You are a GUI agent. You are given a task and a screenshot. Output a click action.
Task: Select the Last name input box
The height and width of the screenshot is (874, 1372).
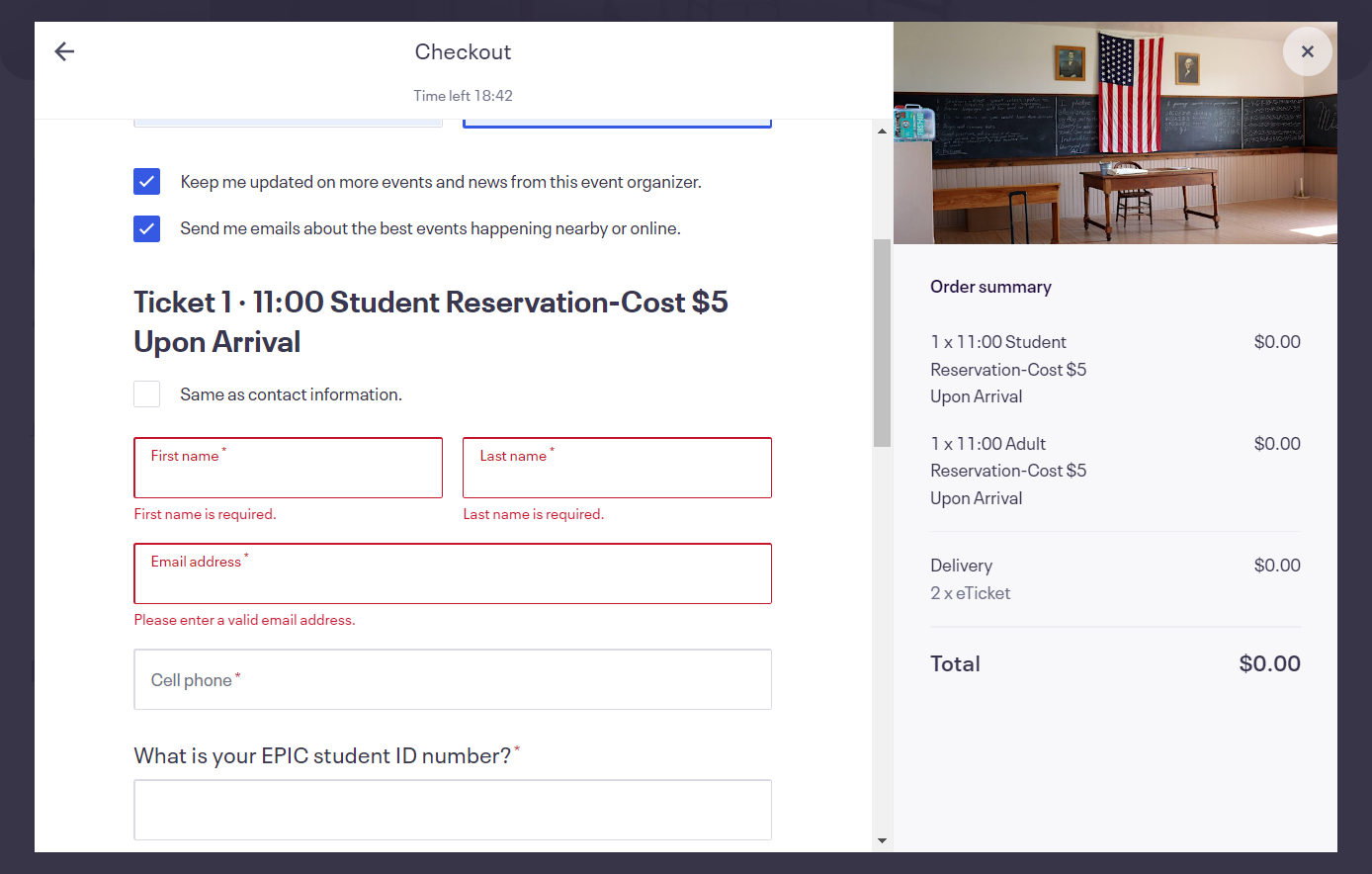pyautogui.click(x=617, y=468)
